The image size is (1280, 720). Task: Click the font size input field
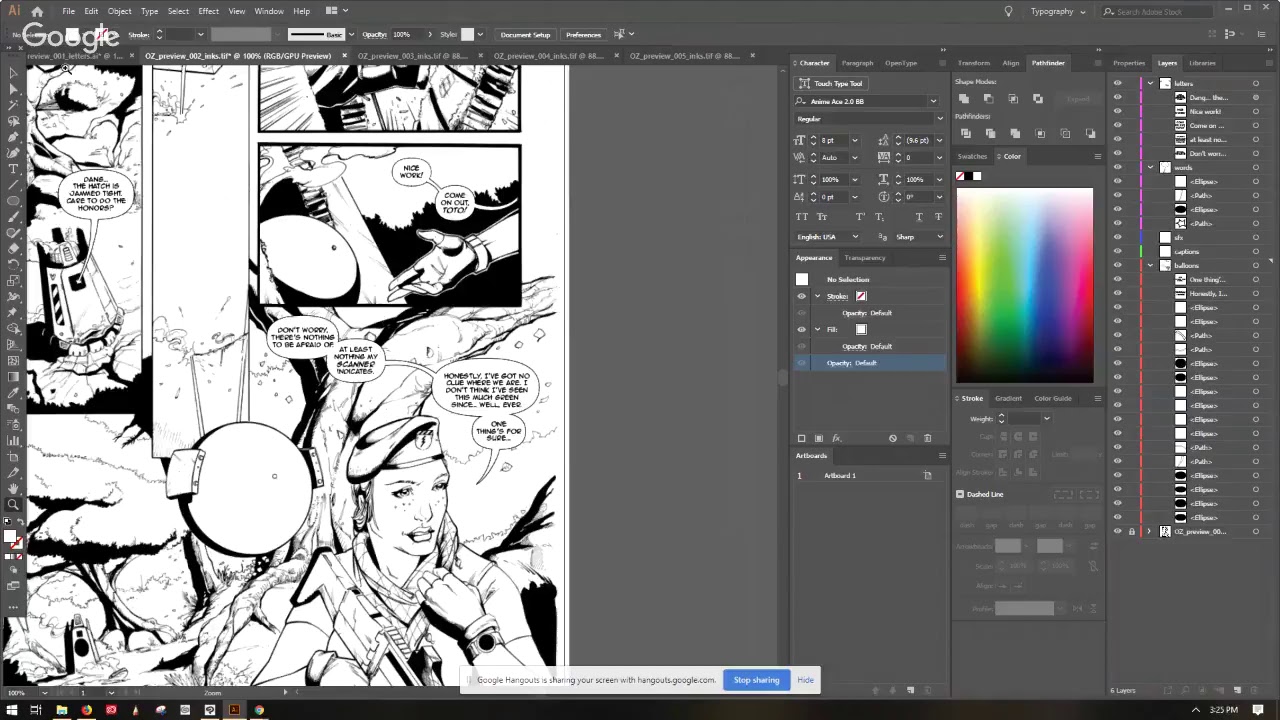point(835,140)
